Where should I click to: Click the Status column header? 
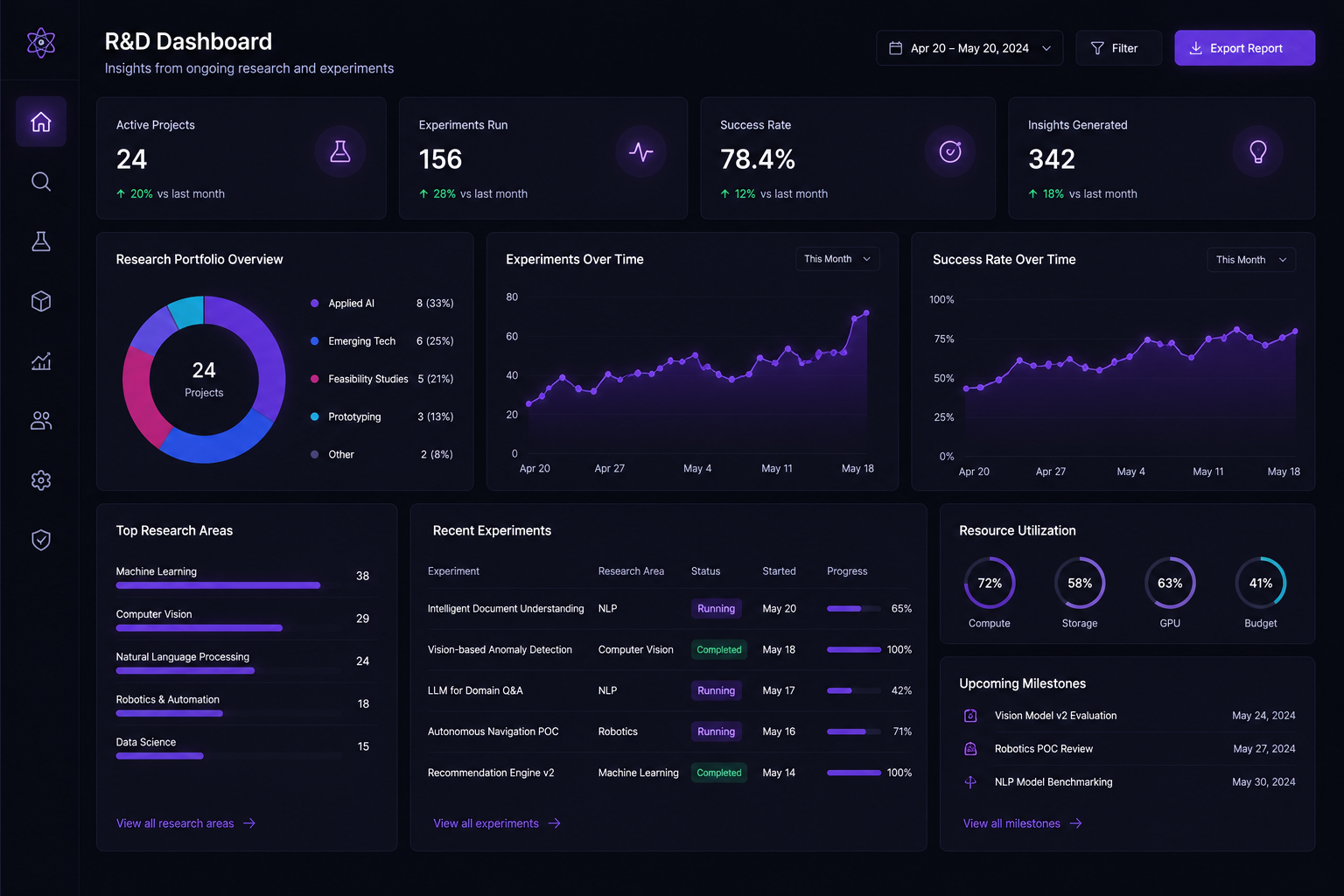pyautogui.click(x=705, y=571)
